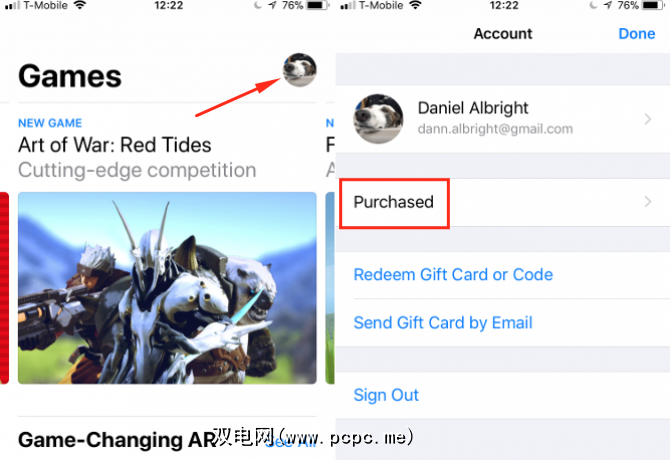Image resolution: width=670 pixels, height=460 pixels.
Task: Tap the Daniel Albright avatar in the Account sheet
Action: [x=378, y=119]
